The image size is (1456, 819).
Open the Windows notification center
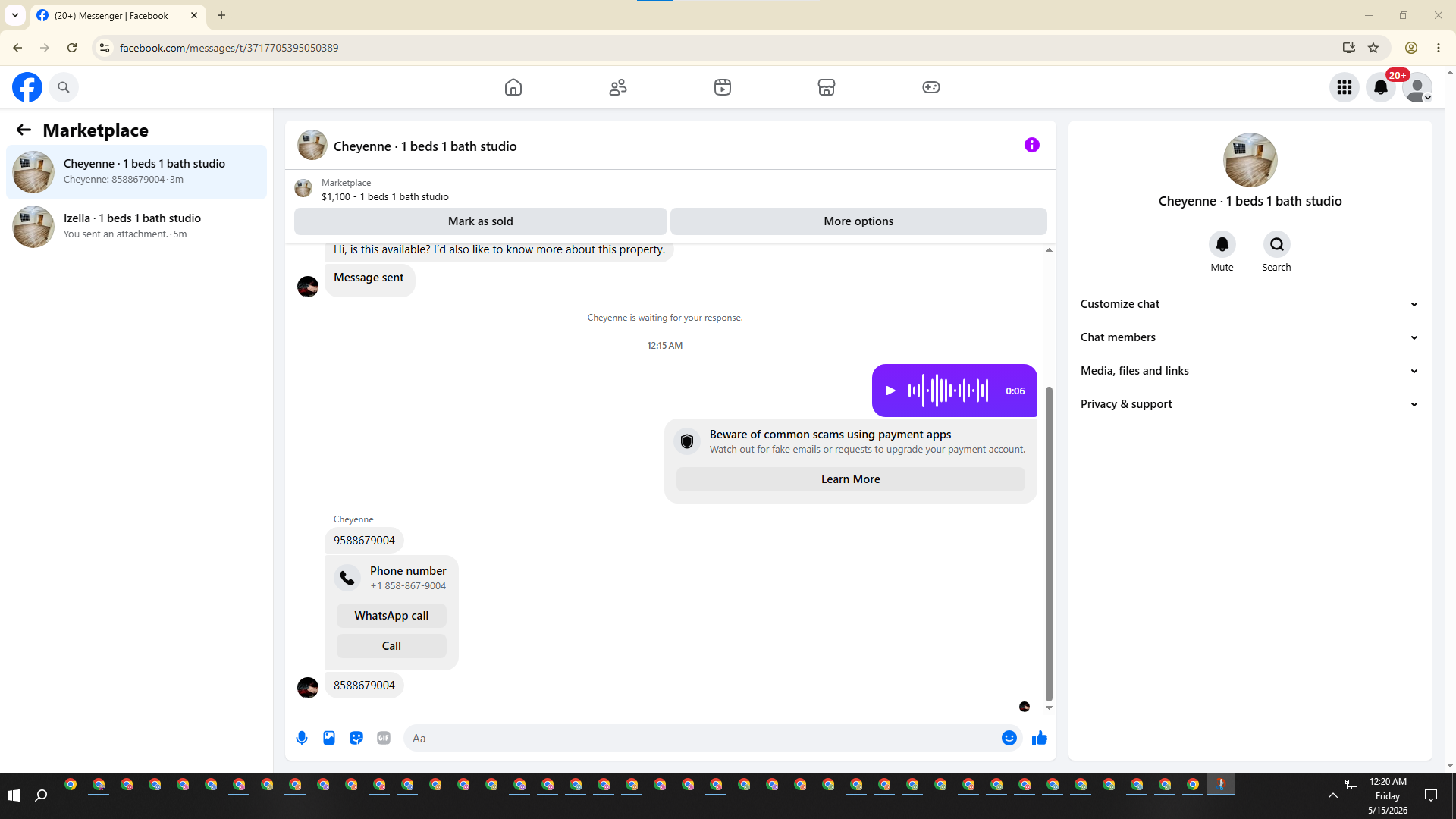click(1431, 795)
